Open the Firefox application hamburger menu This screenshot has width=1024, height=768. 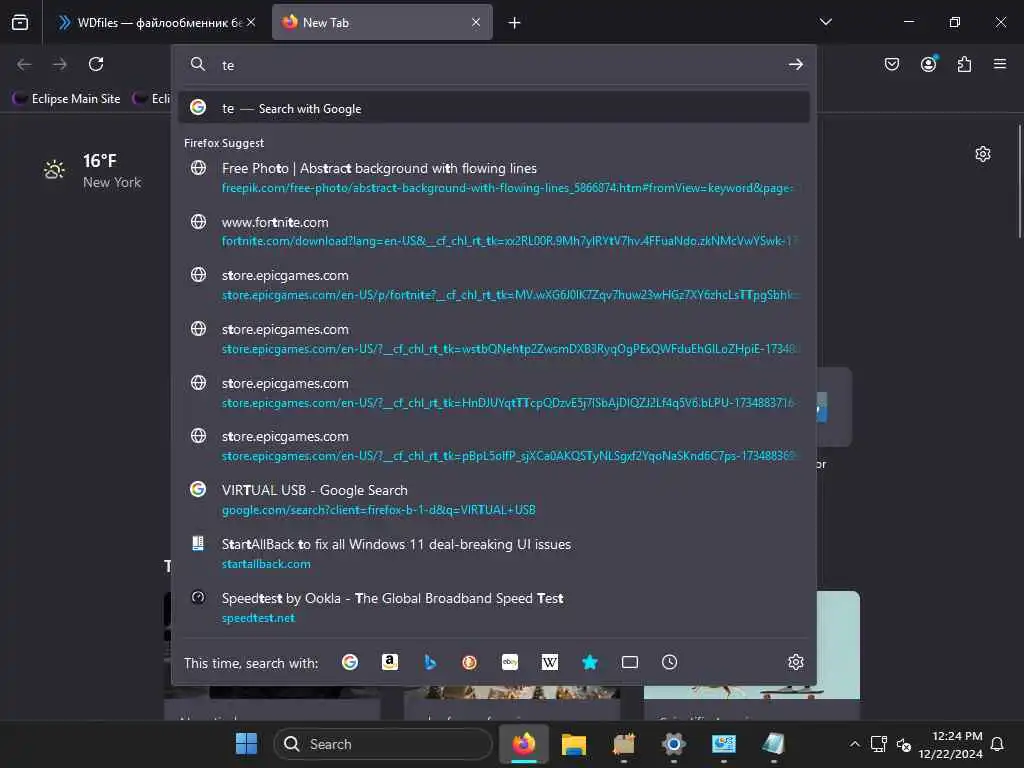pos(1000,64)
